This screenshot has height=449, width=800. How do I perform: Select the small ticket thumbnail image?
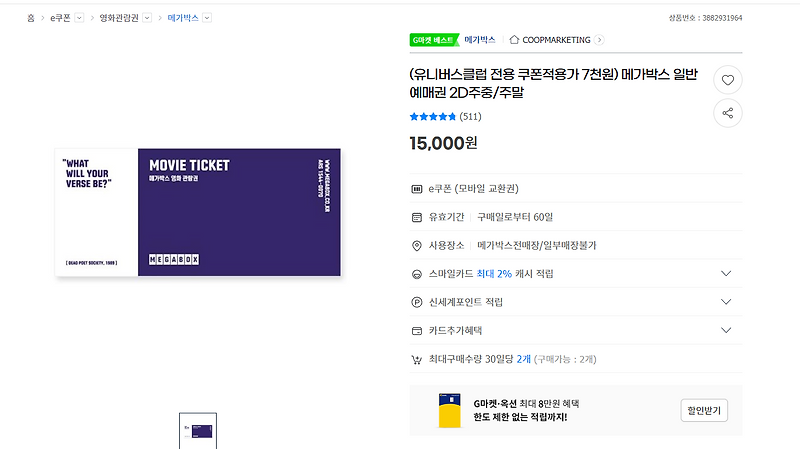198,430
